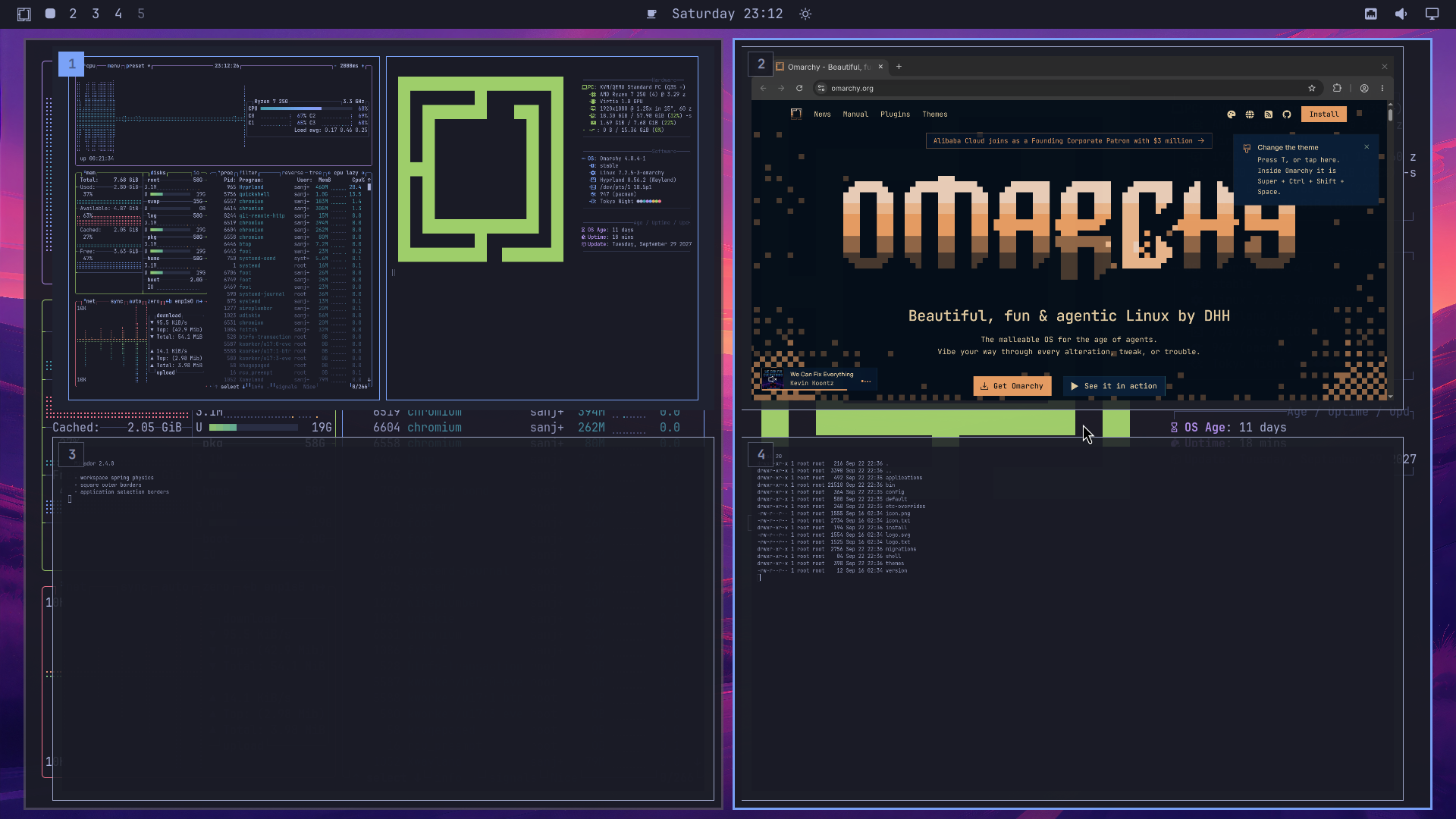This screenshot has width=1456, height=819.
Task: Open the GitHub icon in site header
Action: pos(1287,115)
